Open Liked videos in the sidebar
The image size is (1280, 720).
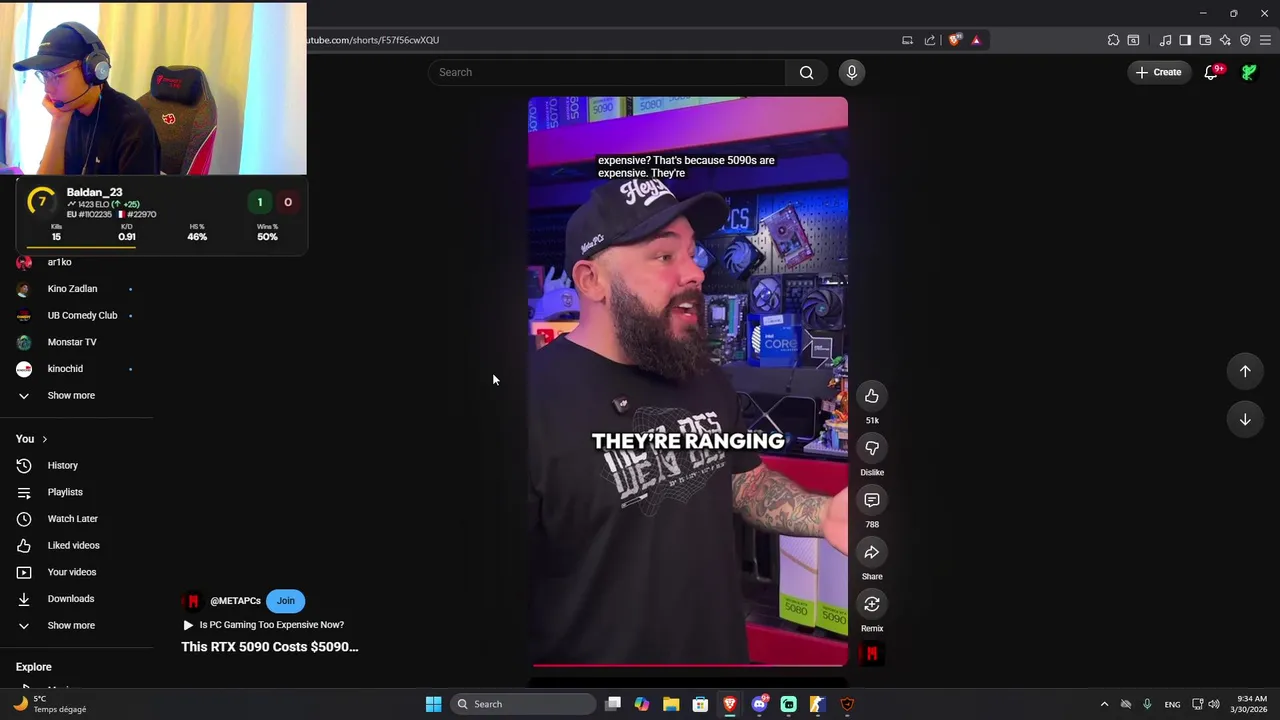click(76, 545)
